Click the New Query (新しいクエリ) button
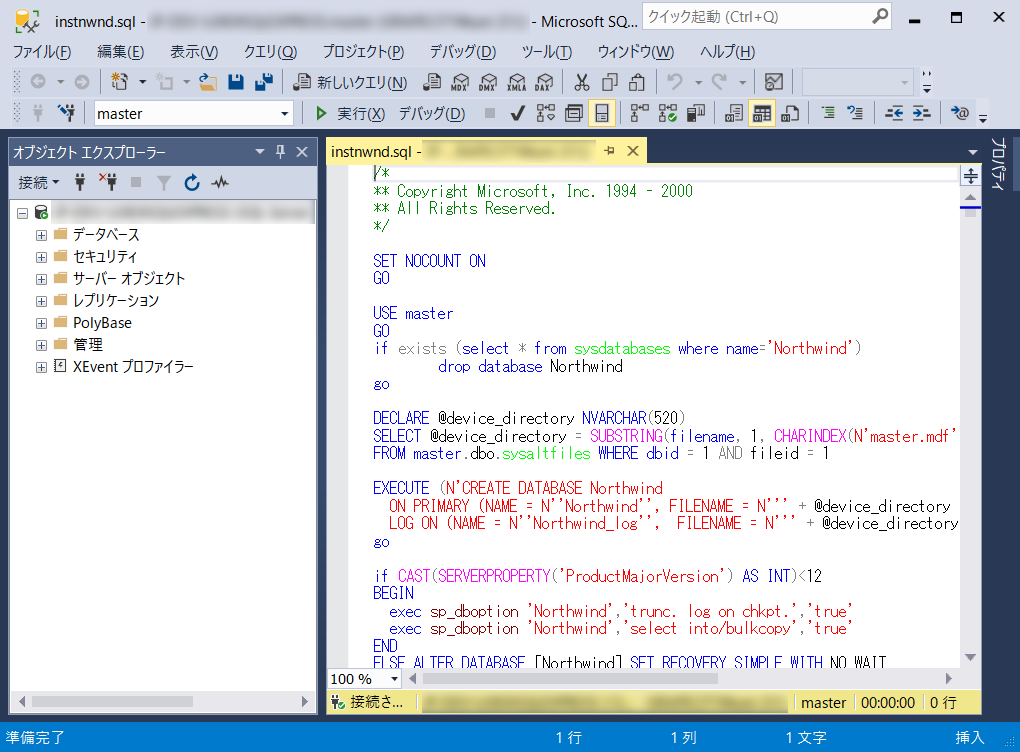1020x752 pixels. (350, 83)
